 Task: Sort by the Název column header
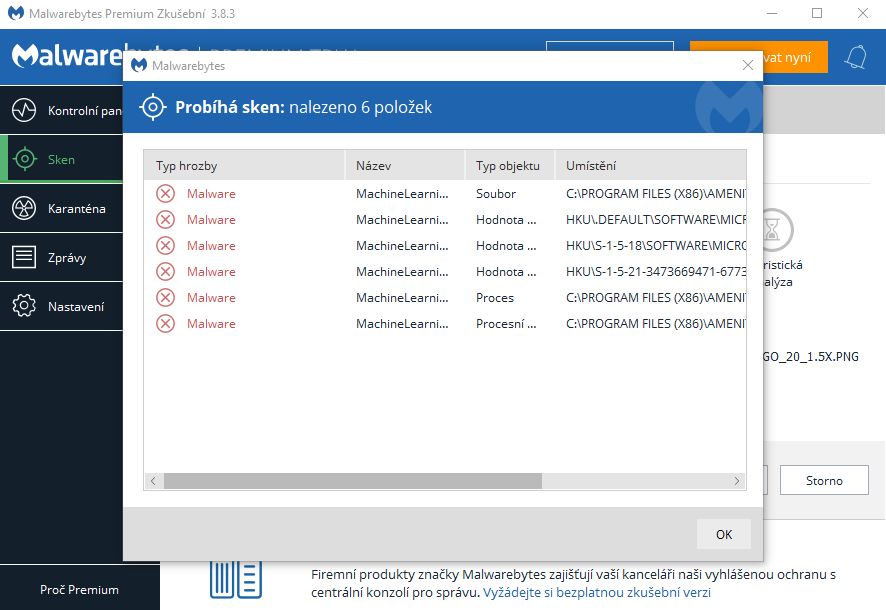coord(405,165)
